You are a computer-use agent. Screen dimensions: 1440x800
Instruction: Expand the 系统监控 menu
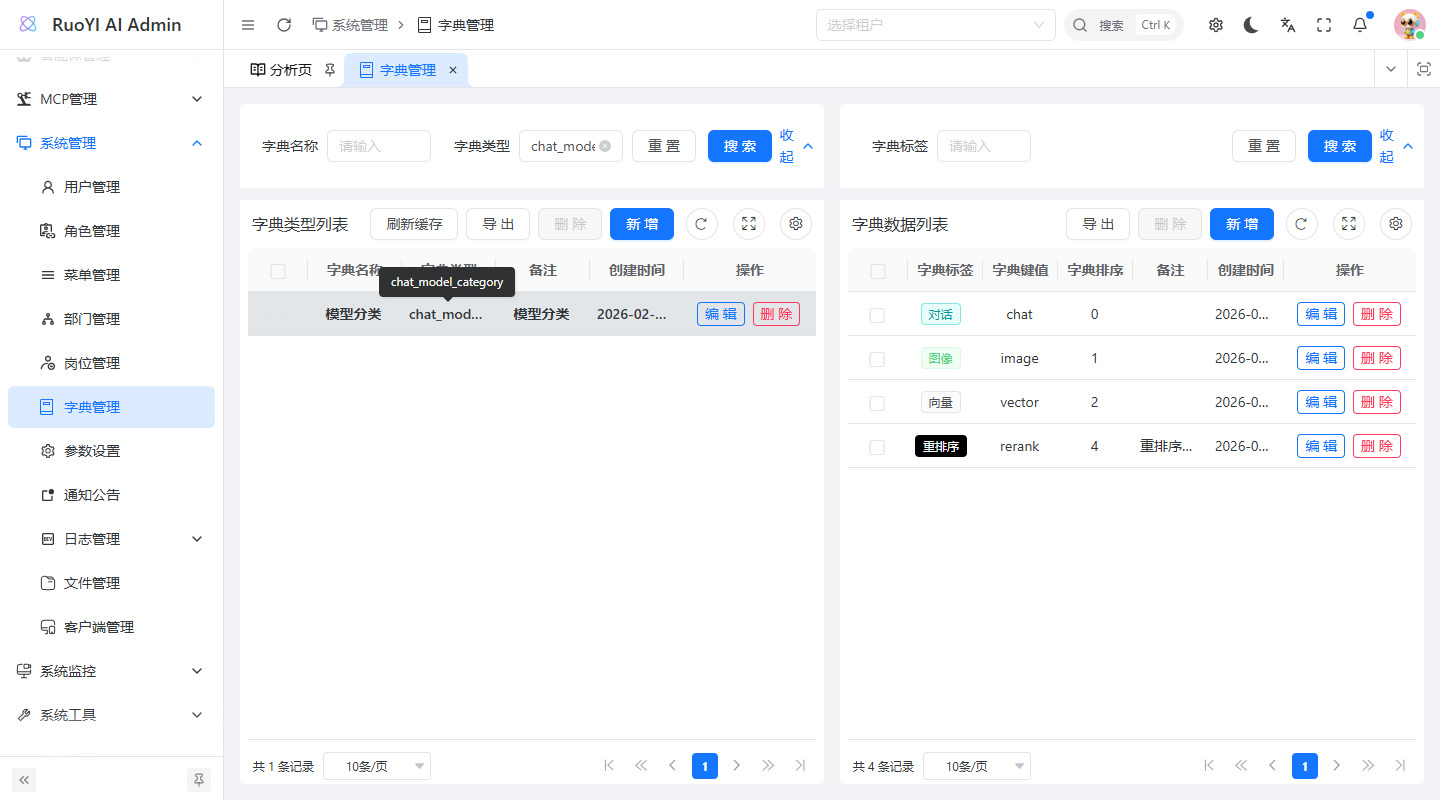point(111,671)
